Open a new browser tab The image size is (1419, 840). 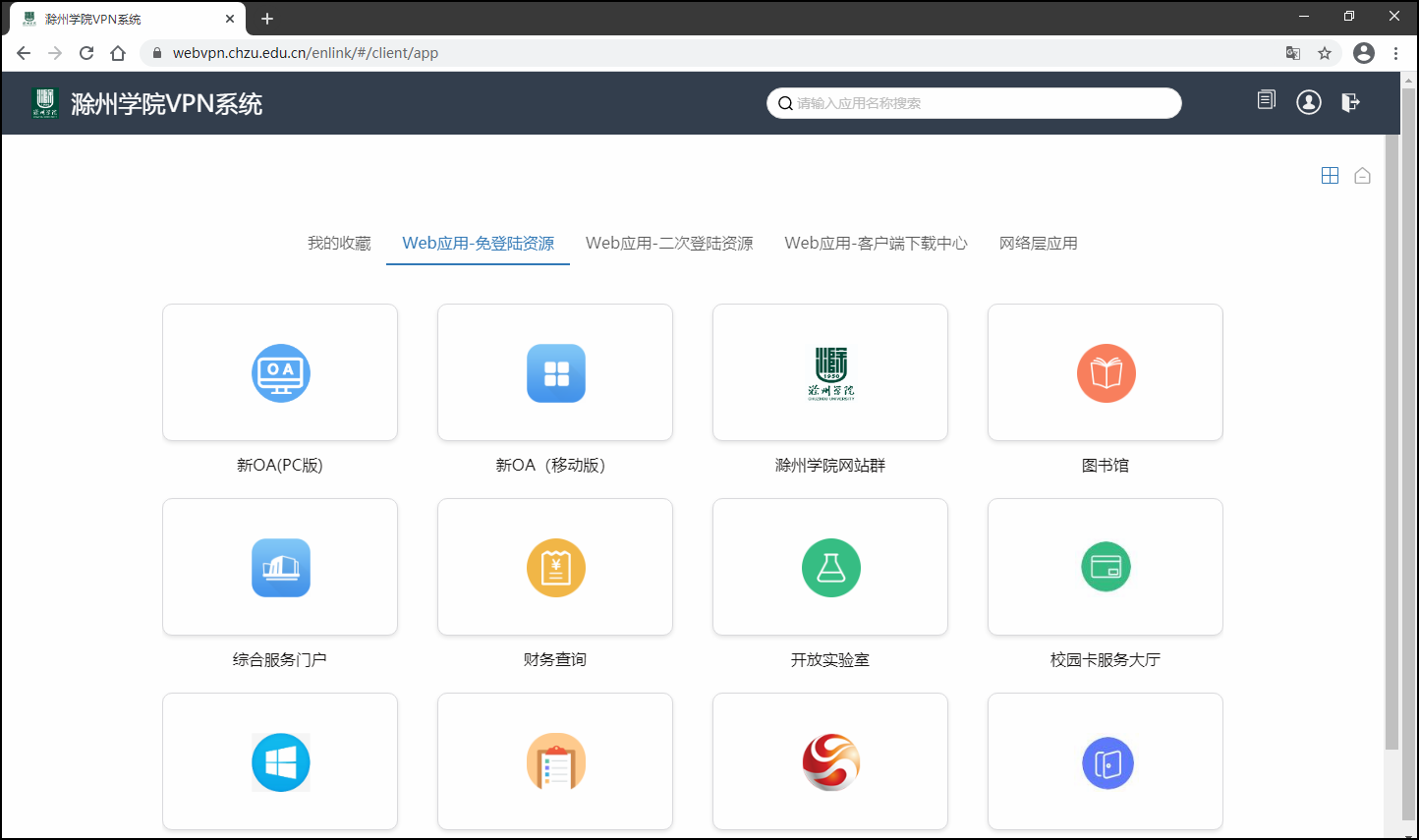[x=267, y=19]
